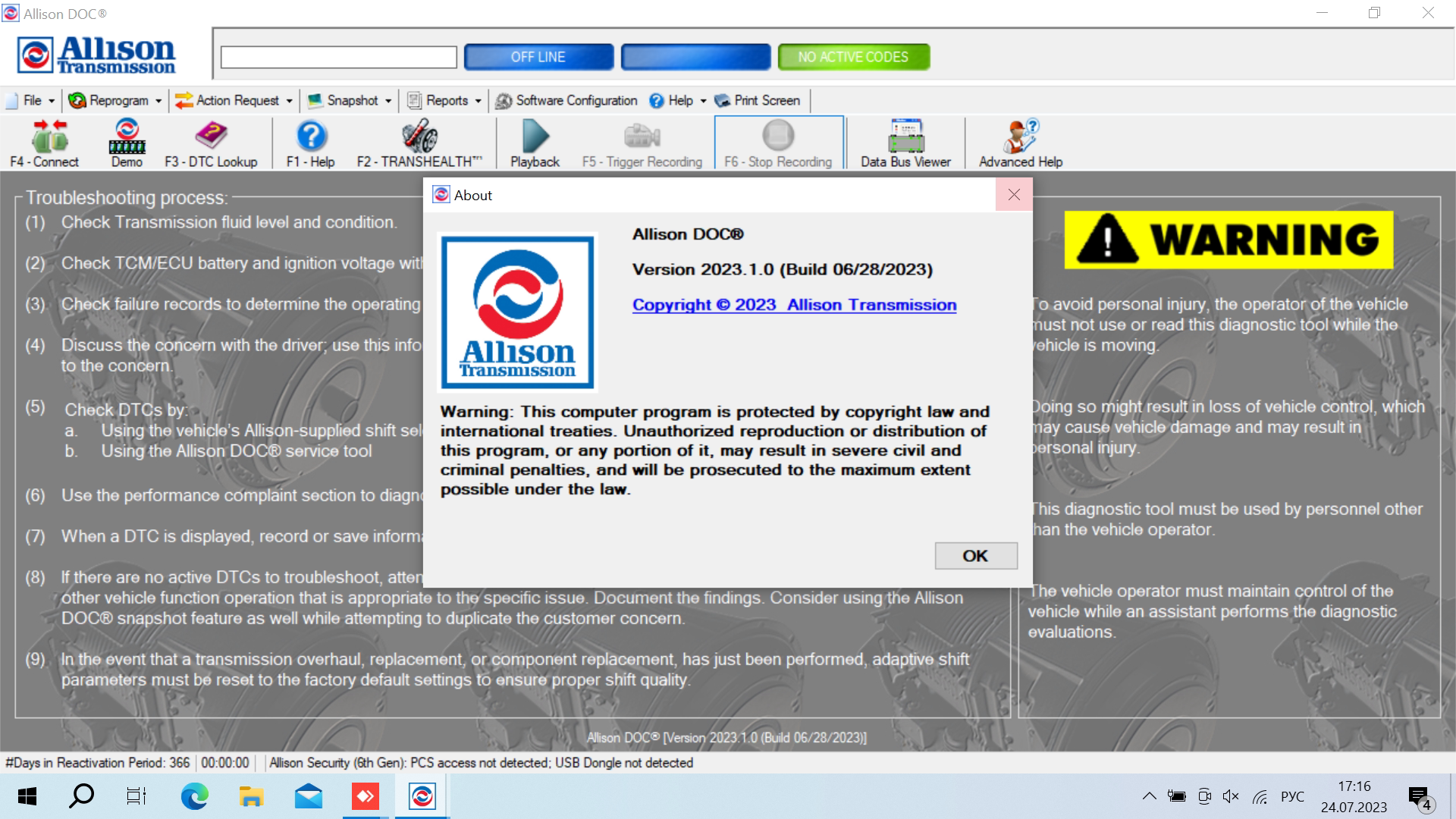1456x819 pixels.
Task: Open Demo mode
Action: 126,143
